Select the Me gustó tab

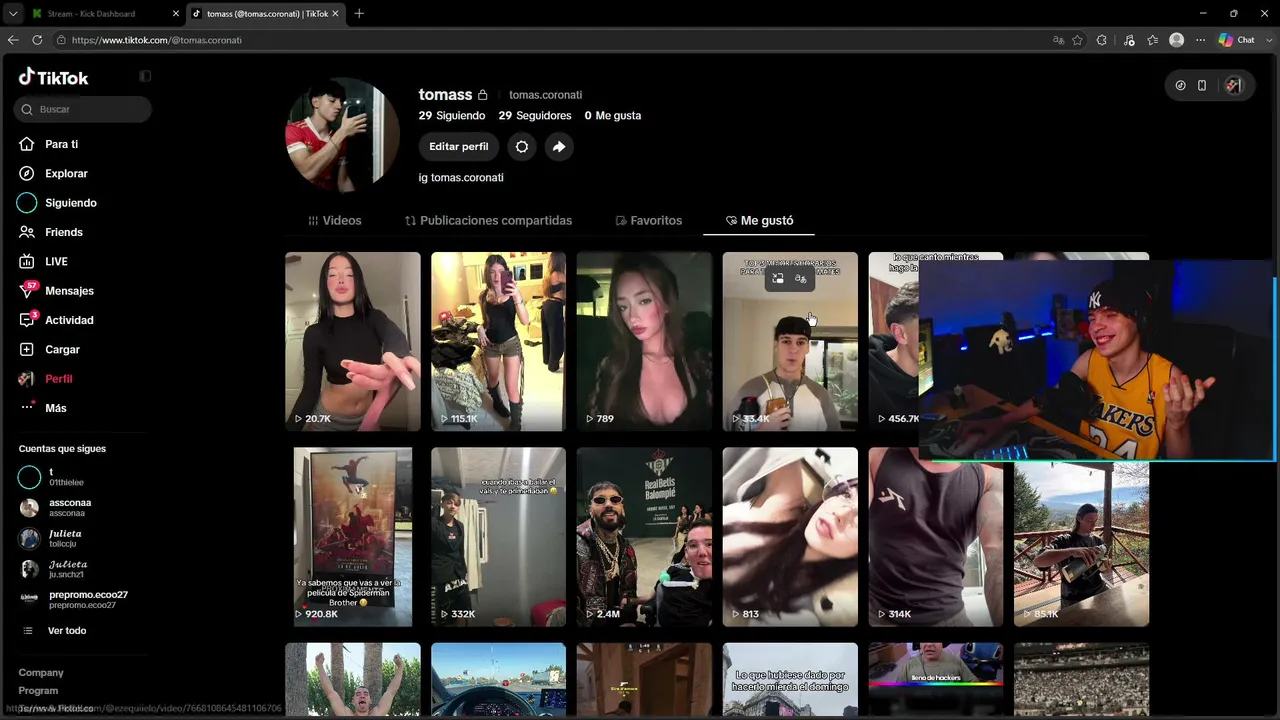(759, 220)
